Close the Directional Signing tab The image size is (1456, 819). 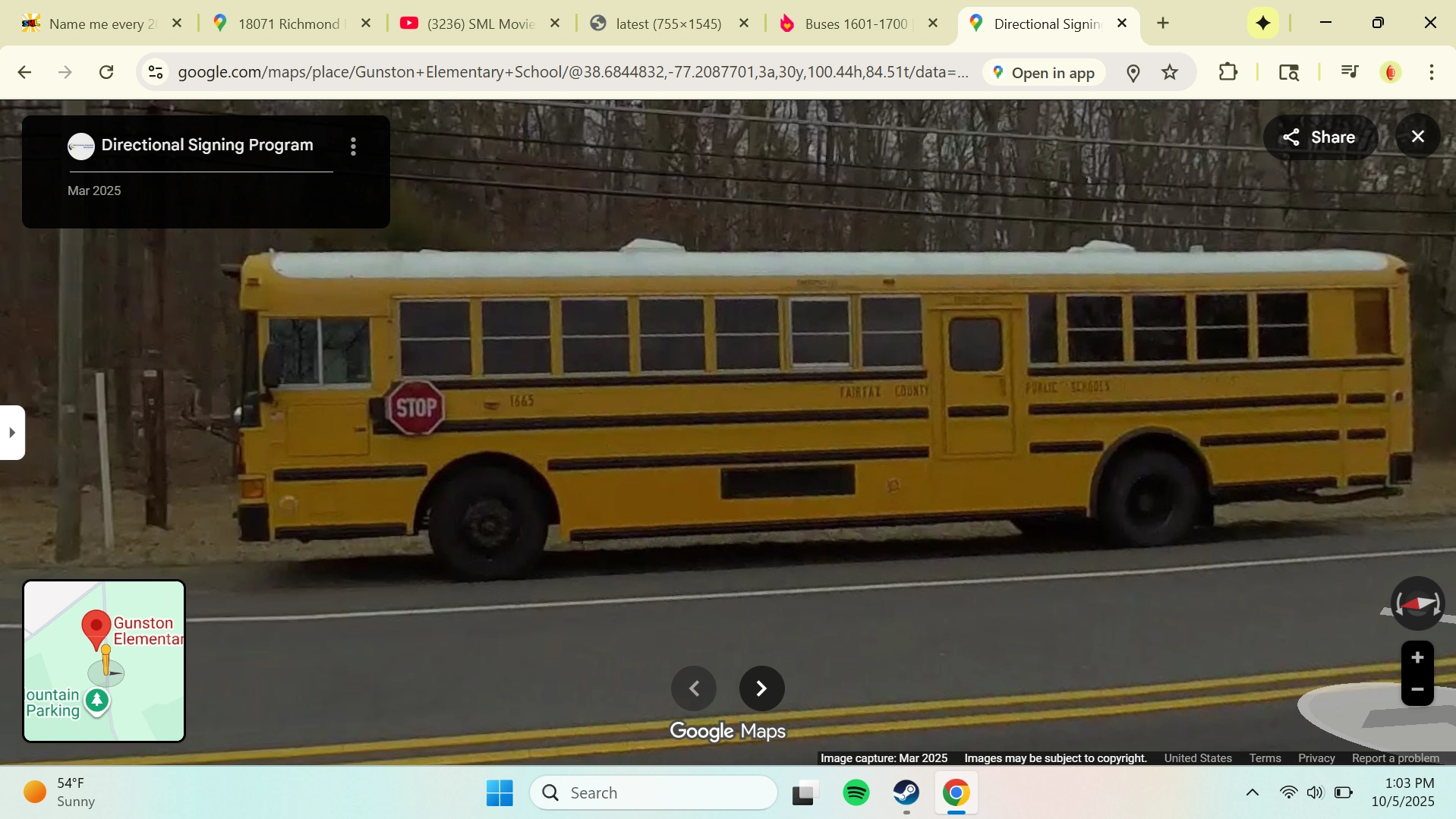pos(1122,24)
